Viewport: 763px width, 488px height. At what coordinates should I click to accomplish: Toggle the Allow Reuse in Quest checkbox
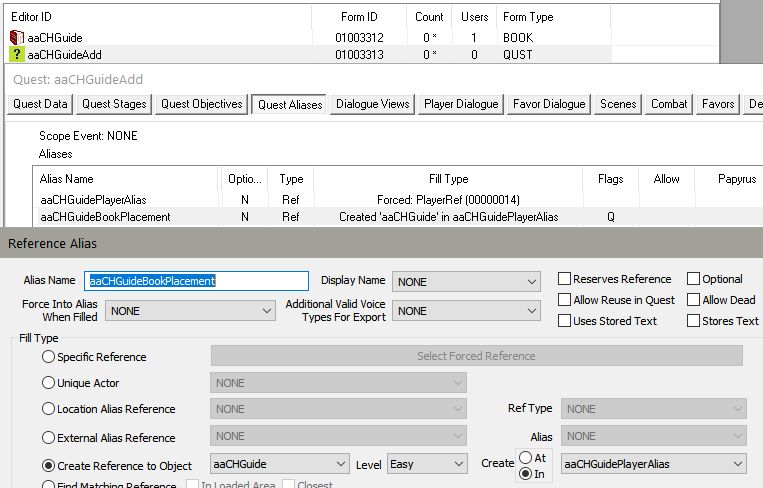565,300
